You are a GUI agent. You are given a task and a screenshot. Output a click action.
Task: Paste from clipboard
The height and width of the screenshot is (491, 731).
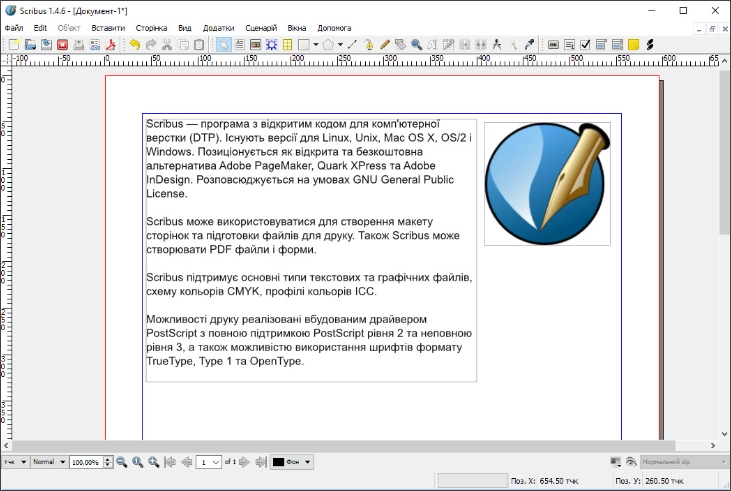[199, 45]
